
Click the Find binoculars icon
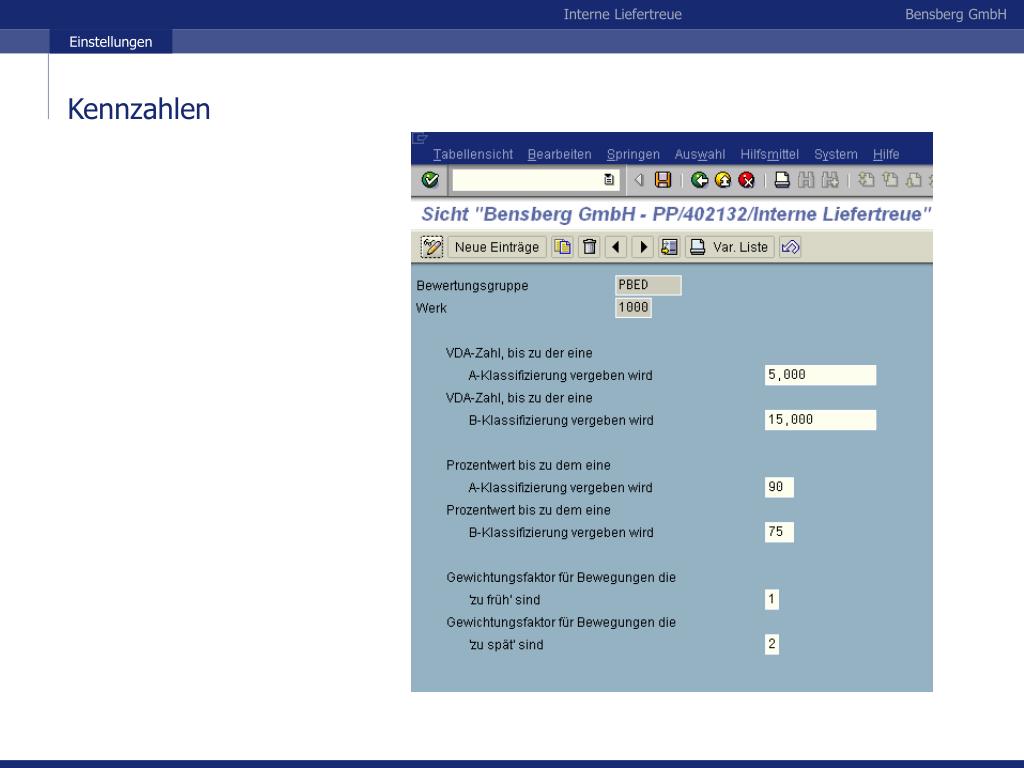[x=806, y=180]
